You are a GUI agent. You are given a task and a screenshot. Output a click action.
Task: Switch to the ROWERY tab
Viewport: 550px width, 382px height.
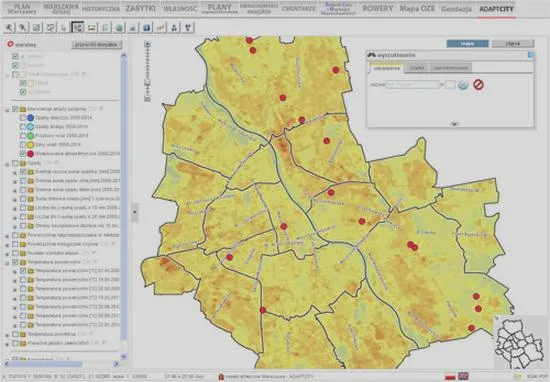(377, 8)
